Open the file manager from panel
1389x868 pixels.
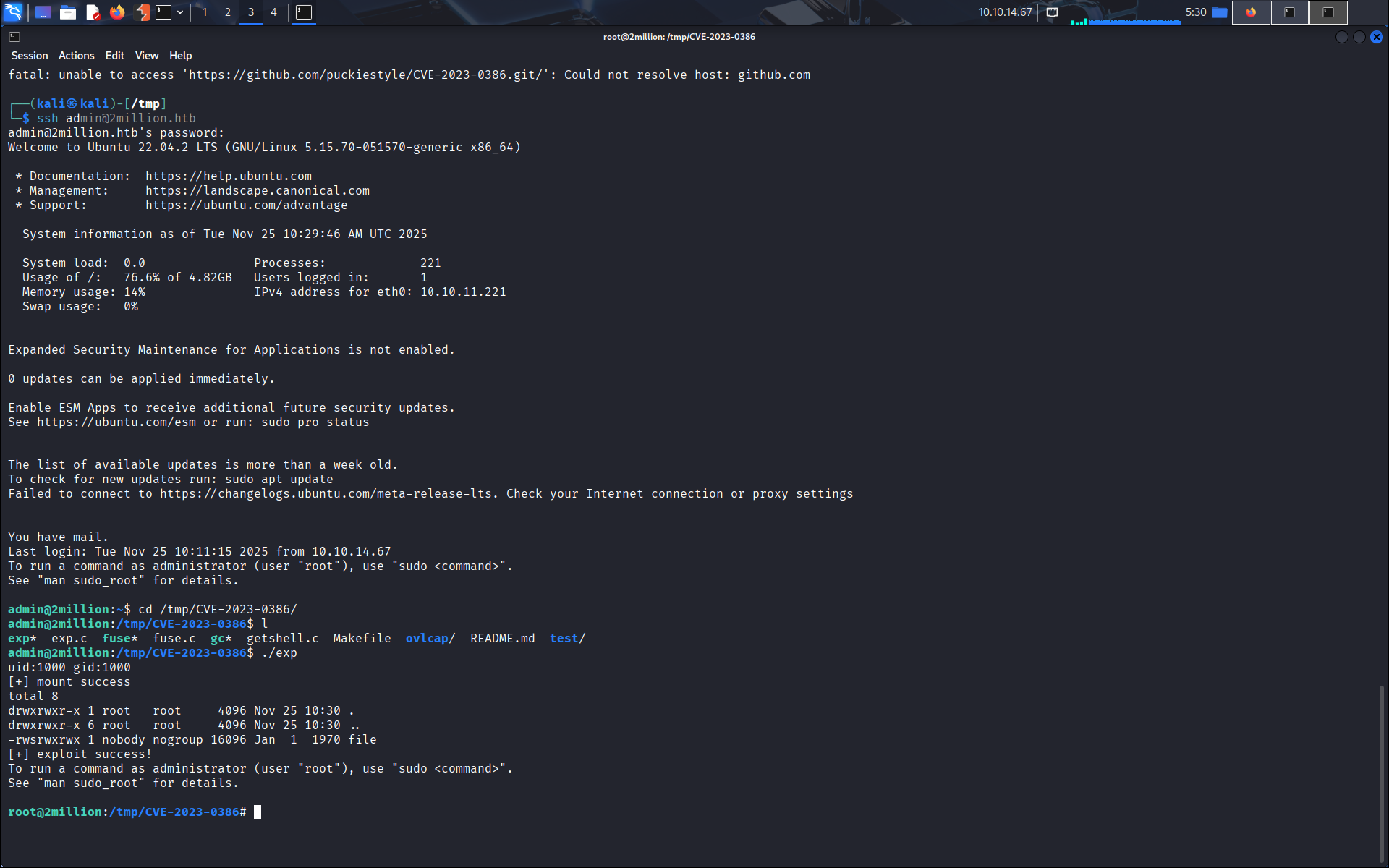(68, 12)
